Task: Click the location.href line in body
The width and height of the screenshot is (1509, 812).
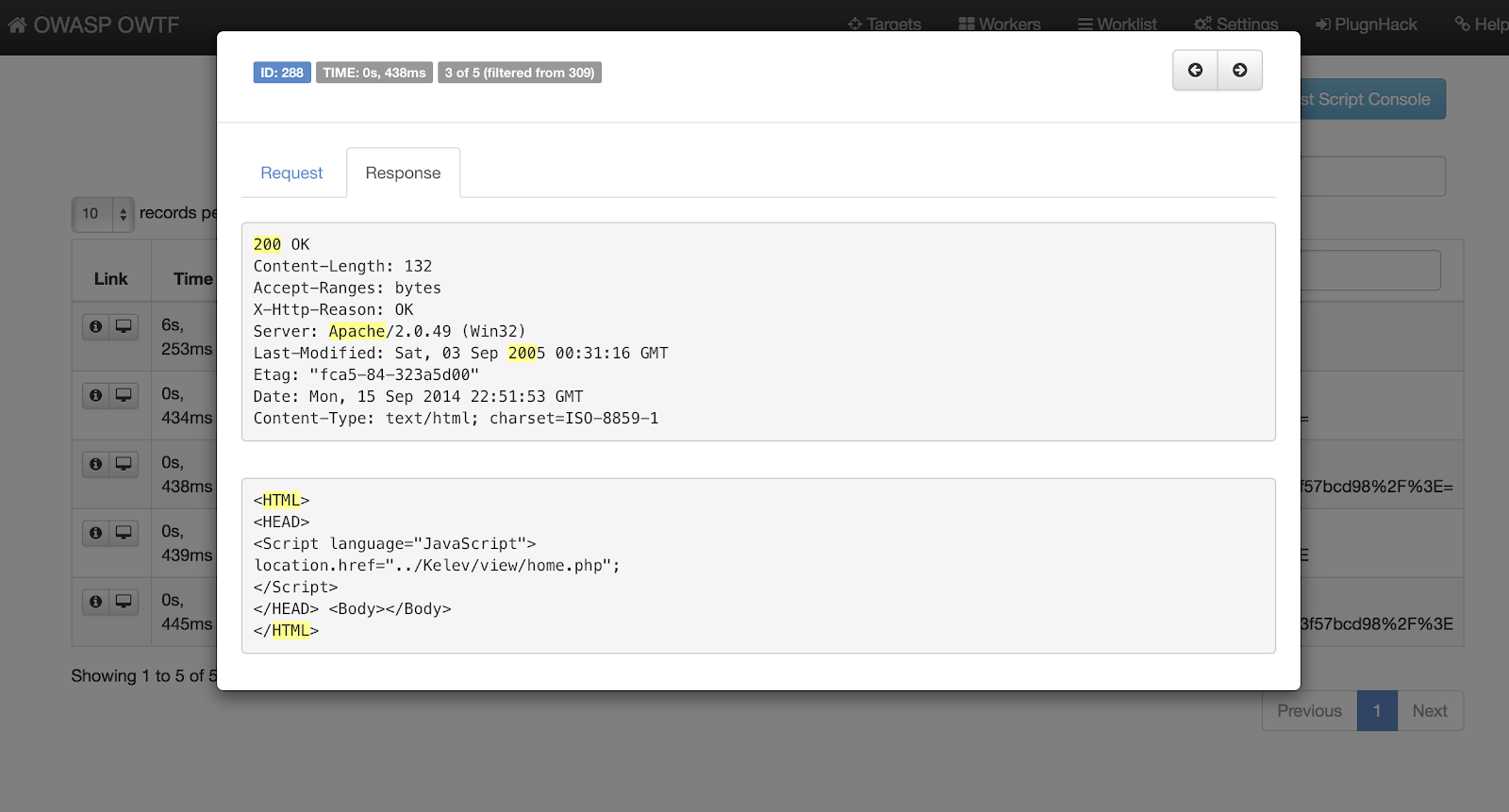Action: tap(437, 565)
